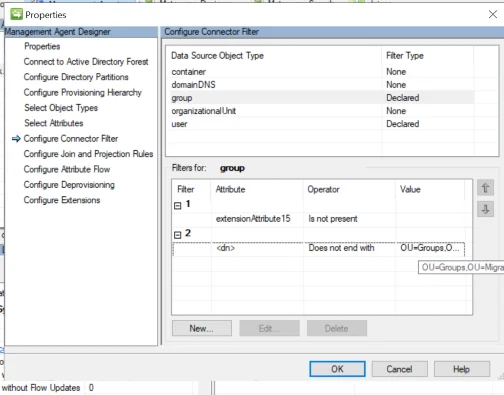Collapse filter group 2
Viewport: 504px width, 395px height.
[x=178, y=235]
